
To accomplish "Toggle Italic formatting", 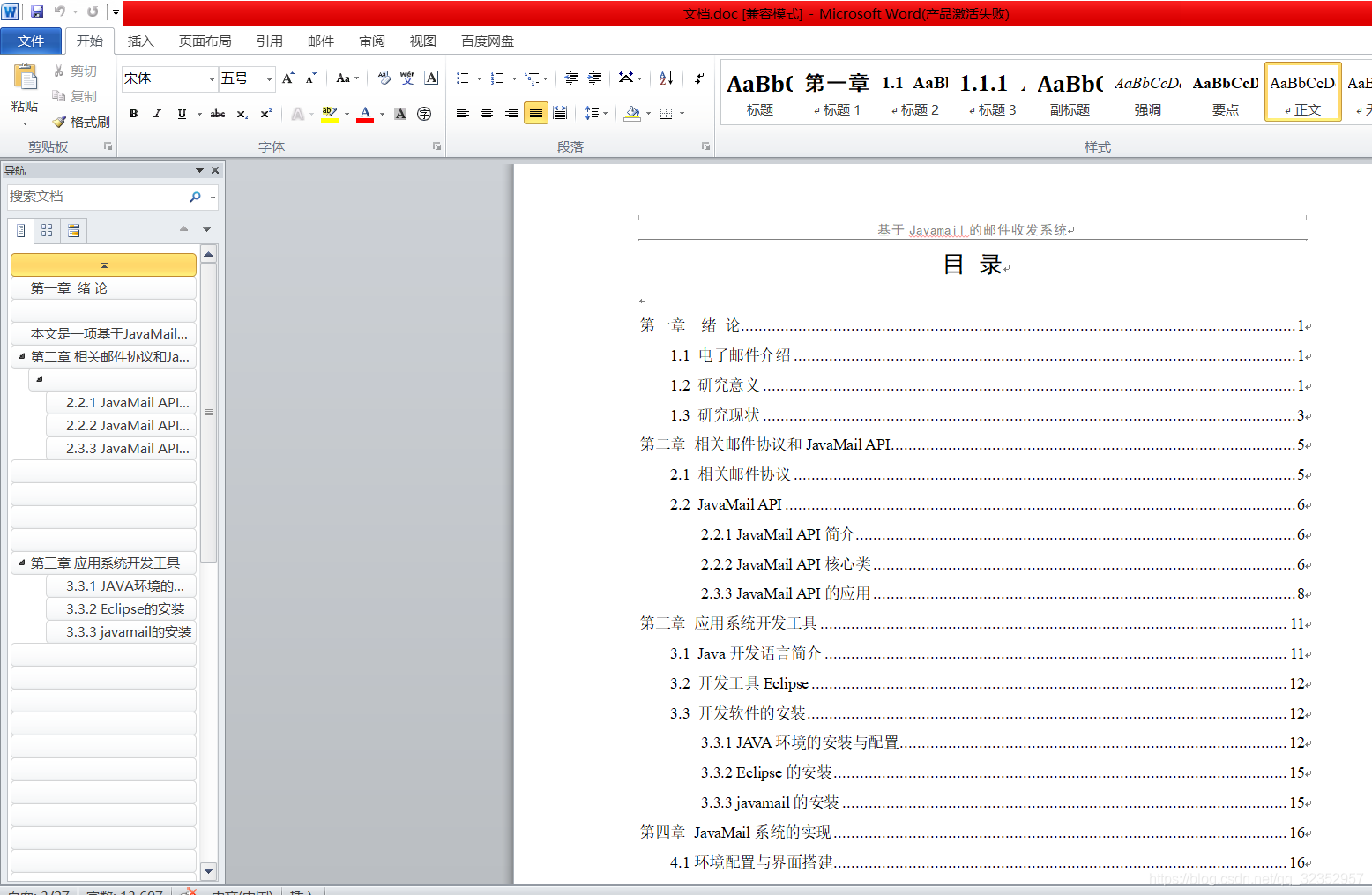I will point(157,114).
